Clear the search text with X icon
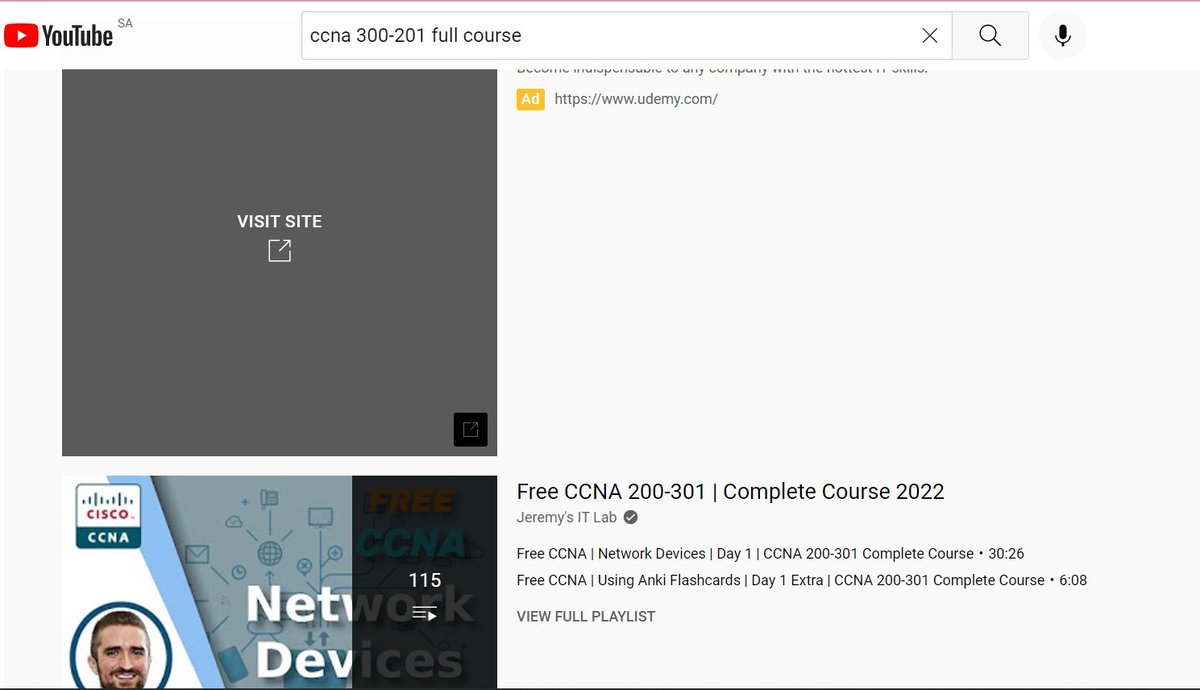This screenshot has width=1200, height=690. [x=930, y=36]
